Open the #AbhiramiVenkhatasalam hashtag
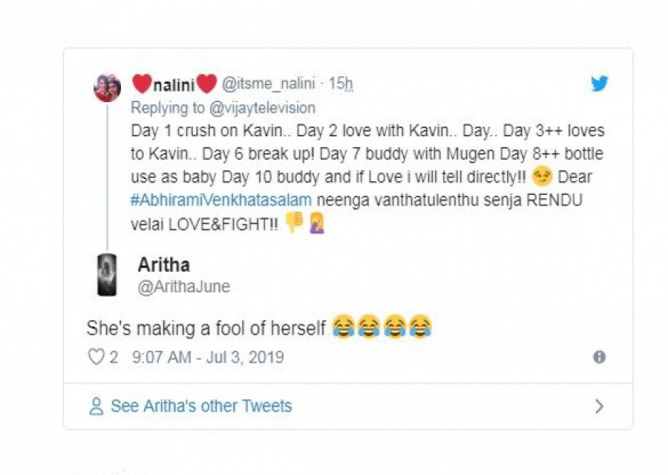Image resolution: width=668 pixels, height=475 pixels. point(221,200)
